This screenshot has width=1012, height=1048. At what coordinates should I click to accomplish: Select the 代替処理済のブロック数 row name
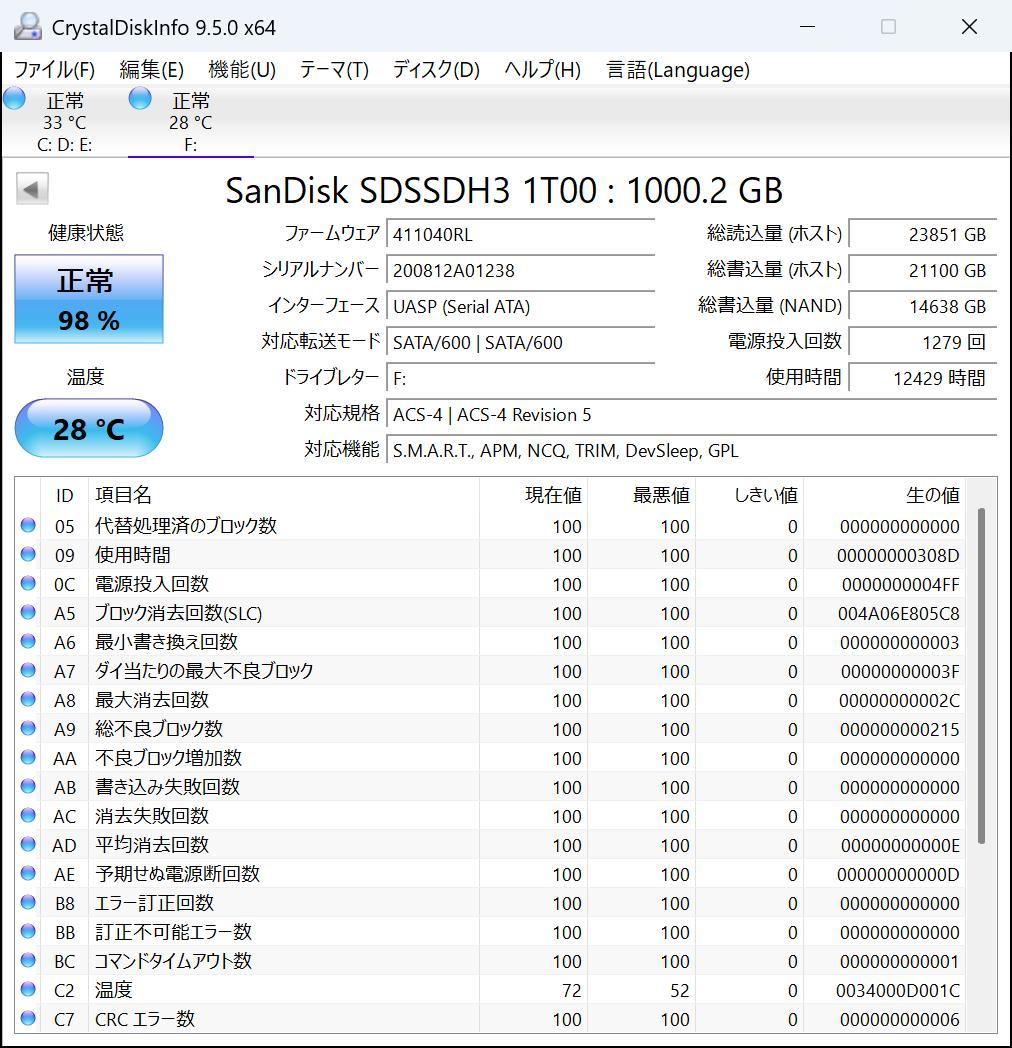tap(186, 526)
